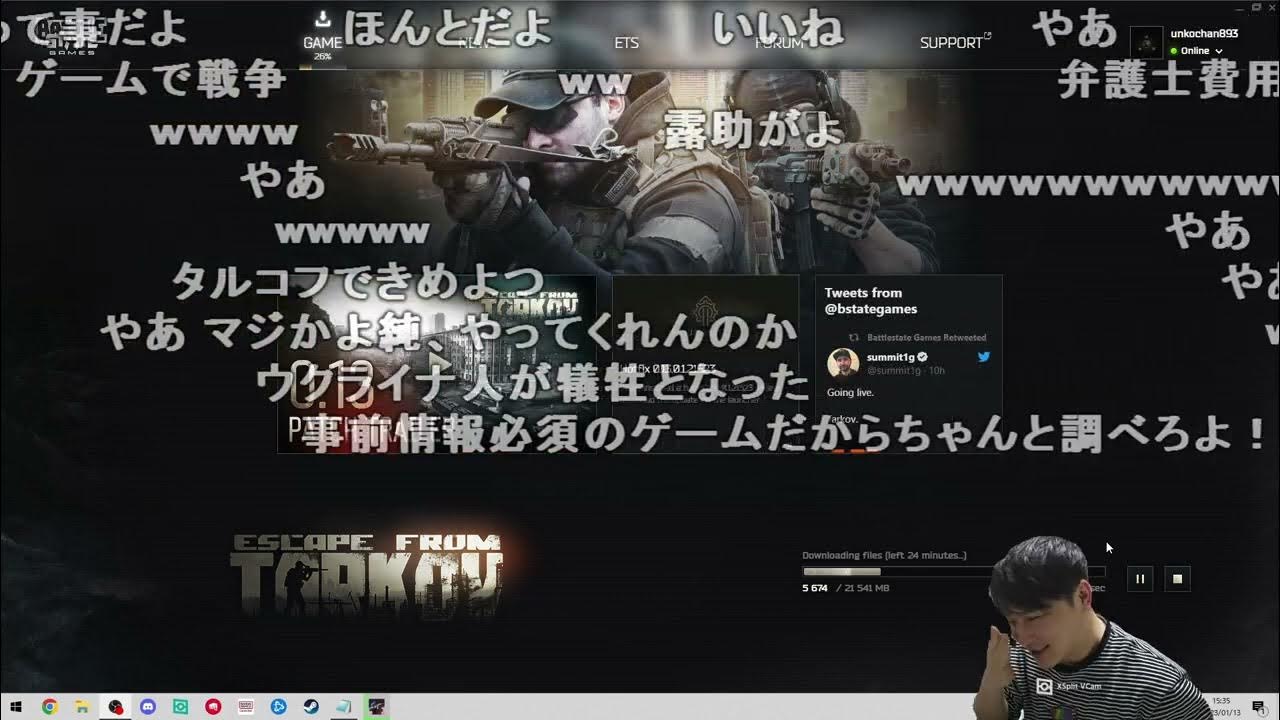Open the summit1g tweet author name
The width and height of the screenshot is (1280, 720).
coord(891,357)
